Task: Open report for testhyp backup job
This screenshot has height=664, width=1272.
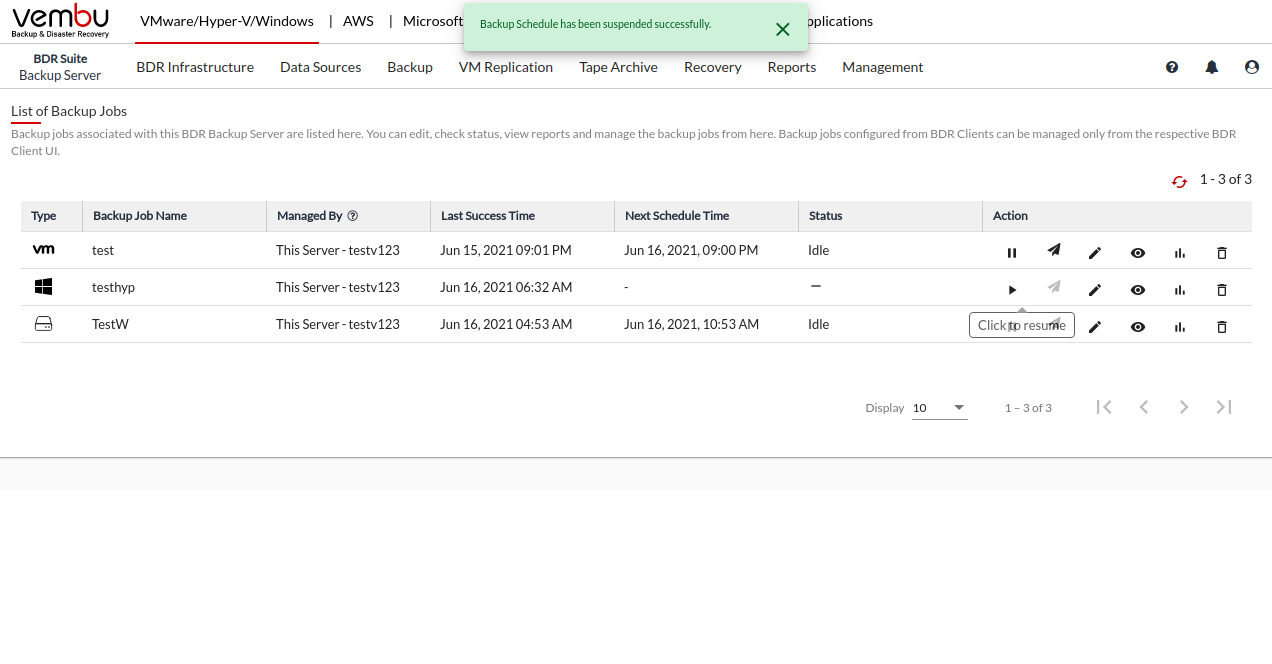Action: click(x=1180, y=290)
